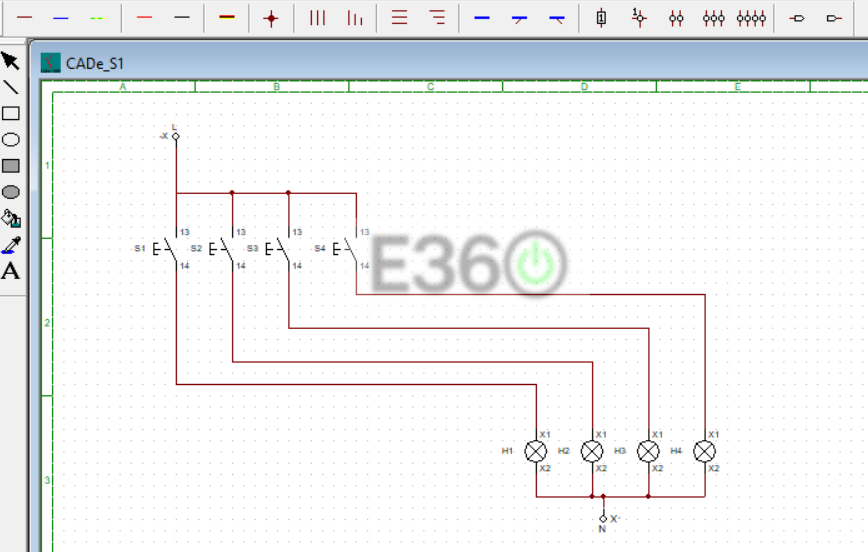Select the two-terminal connector symbol
The width and height of the screenshot is (868, 552).
tap(676, 18)
